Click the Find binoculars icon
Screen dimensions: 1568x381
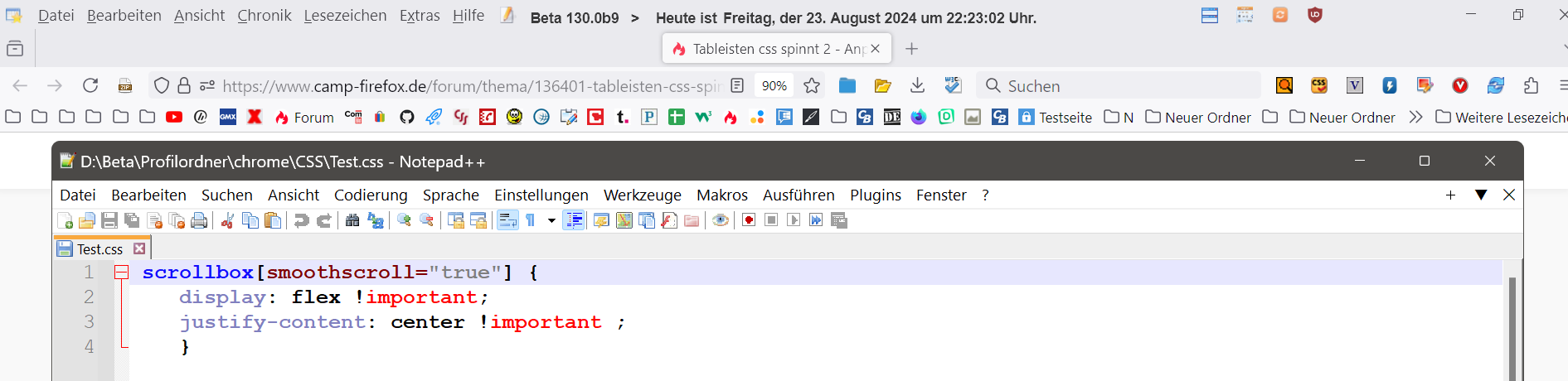pyautogui.click(x=352, y=220)
